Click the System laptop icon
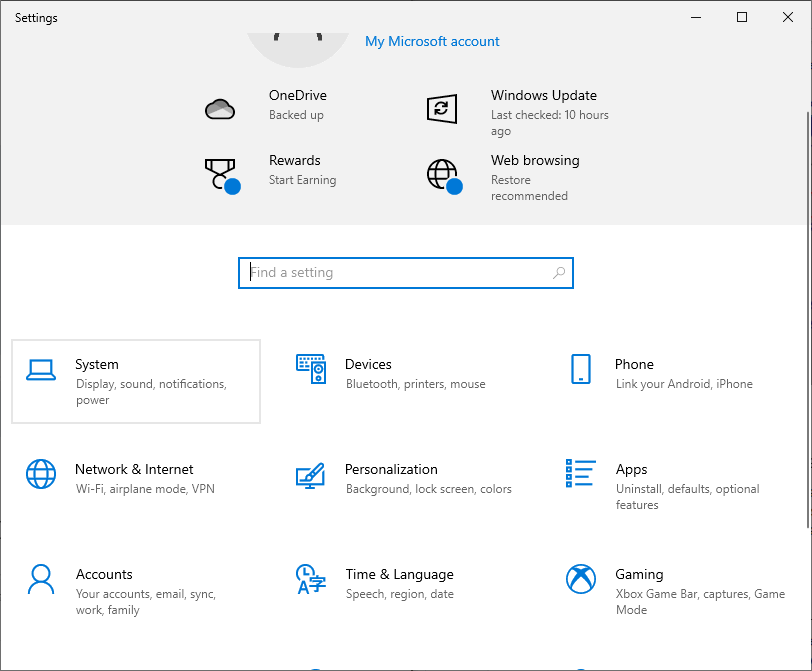This screenshot has height=671, width=812. click(41, 370)
